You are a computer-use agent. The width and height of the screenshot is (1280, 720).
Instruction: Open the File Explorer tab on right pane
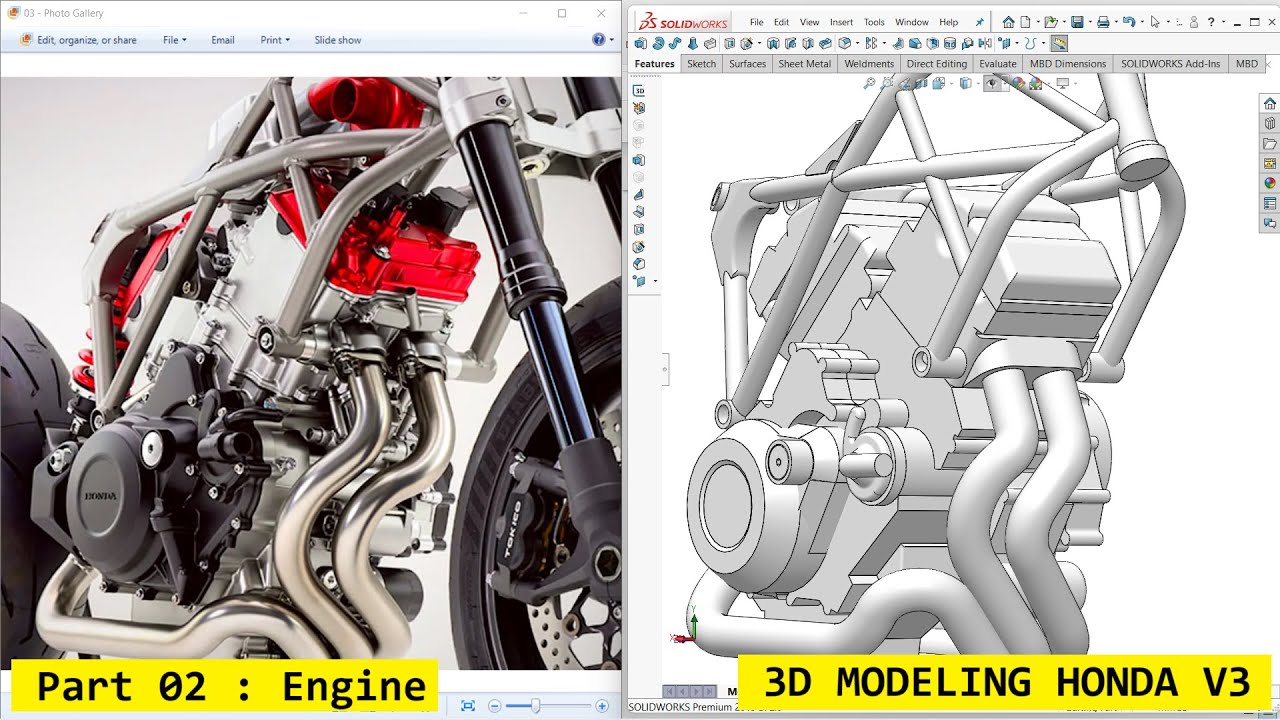click(1270, 144)
